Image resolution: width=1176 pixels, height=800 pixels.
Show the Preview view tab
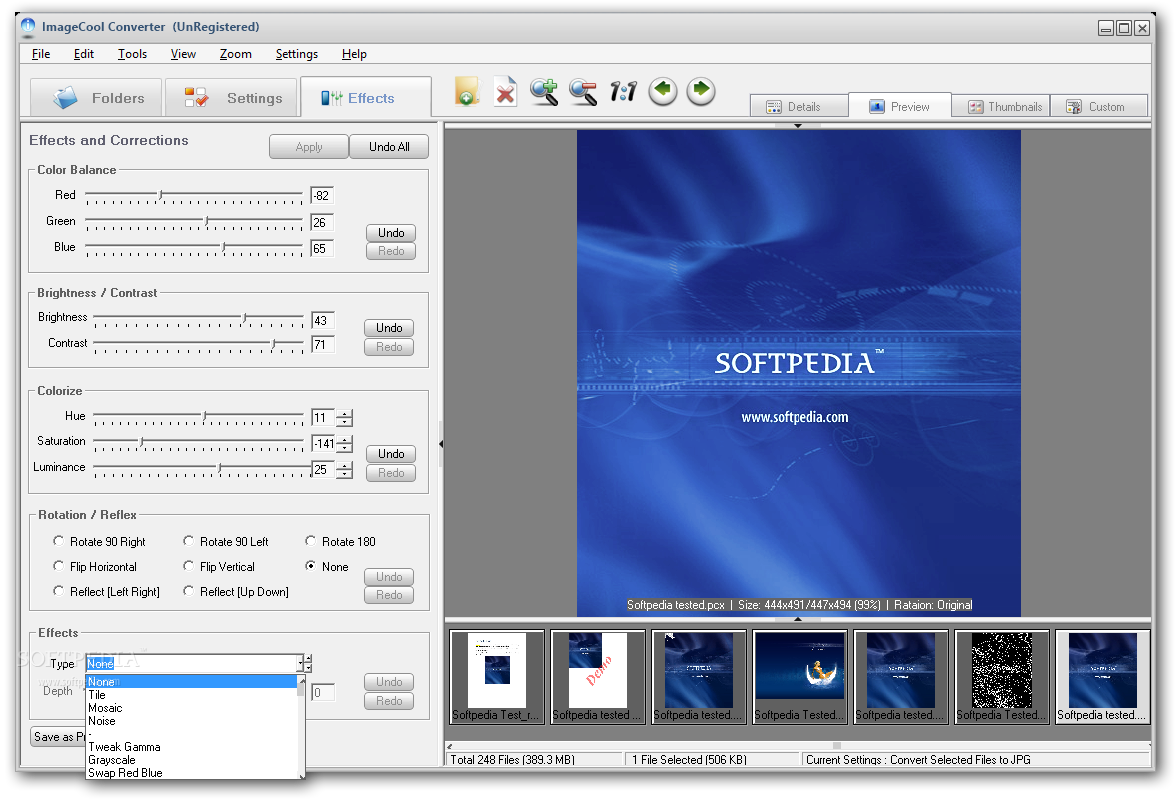900,106
